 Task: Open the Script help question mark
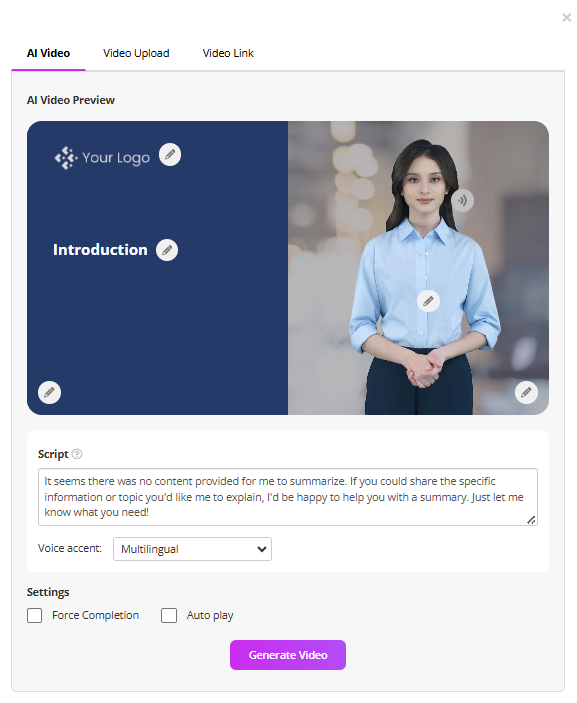click(x=77, y=454)
